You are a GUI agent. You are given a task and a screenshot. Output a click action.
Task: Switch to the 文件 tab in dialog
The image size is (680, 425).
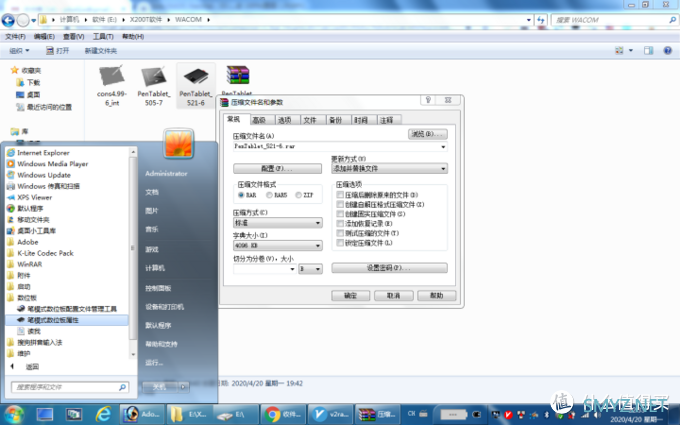point(310,120)
